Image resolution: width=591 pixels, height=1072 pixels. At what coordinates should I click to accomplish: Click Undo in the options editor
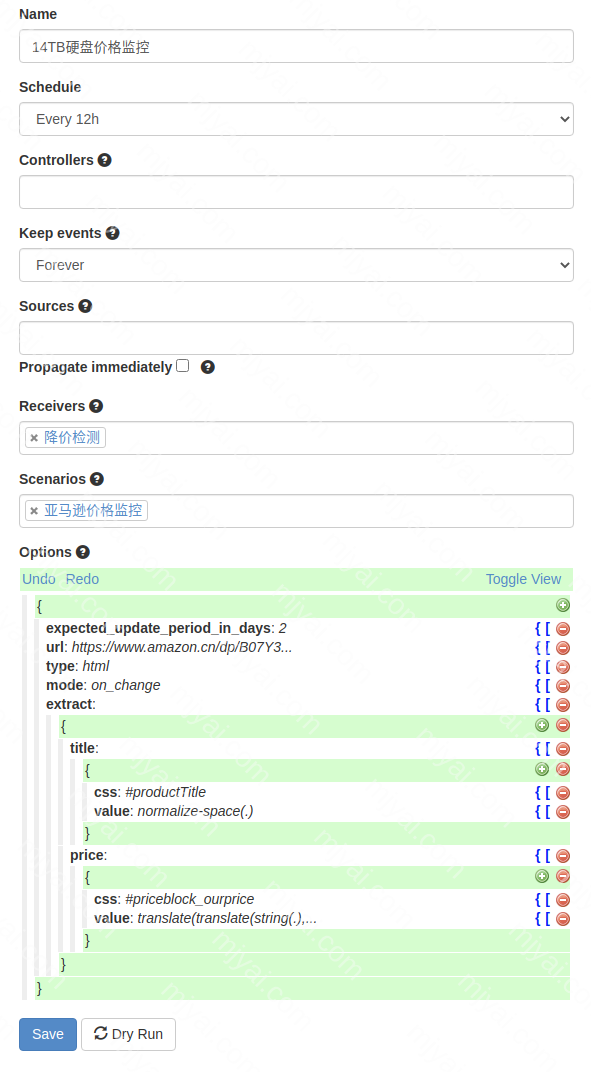(x=39, y=580)
